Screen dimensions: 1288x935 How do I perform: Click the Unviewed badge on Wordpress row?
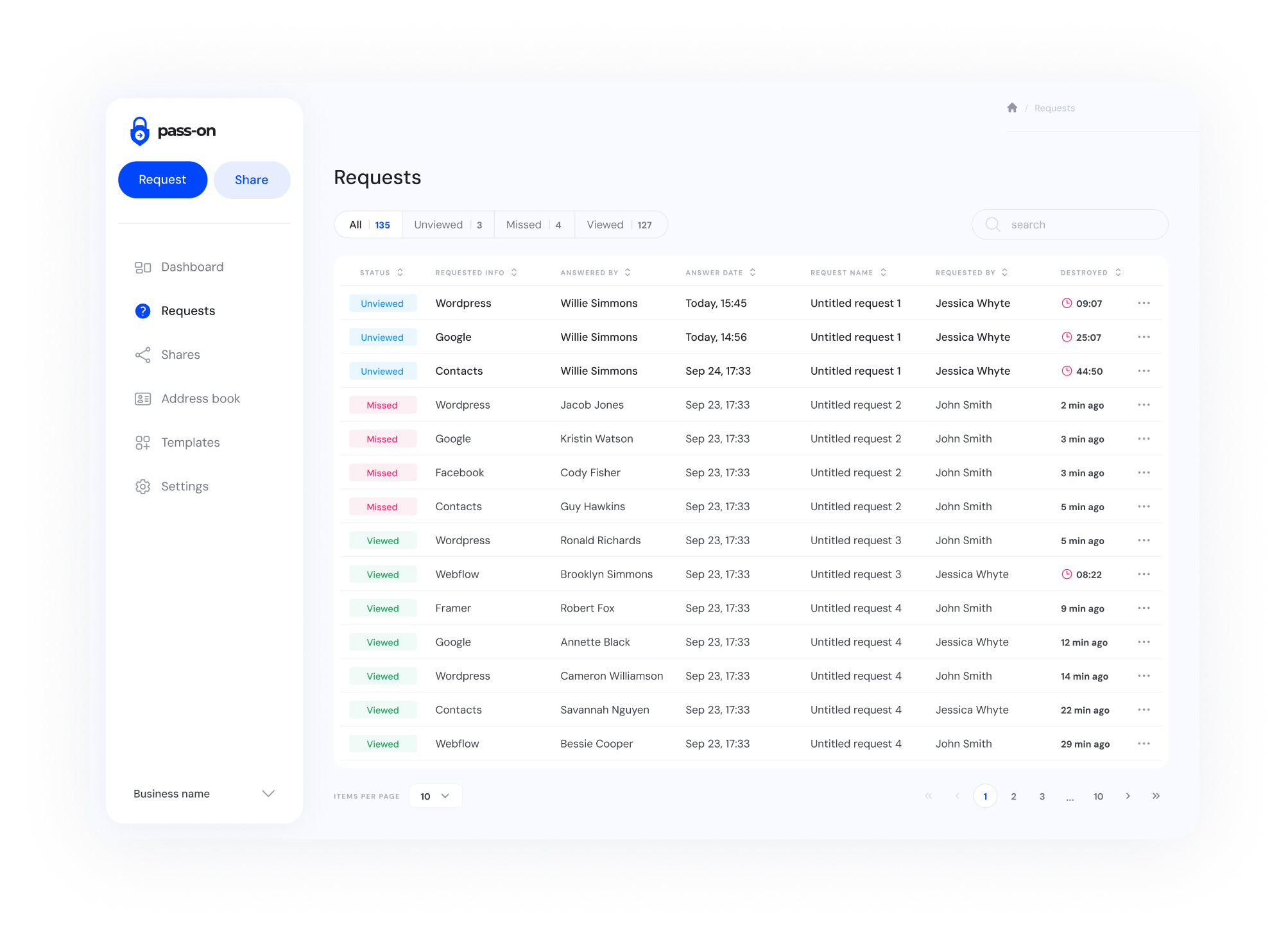coord(382,304)
